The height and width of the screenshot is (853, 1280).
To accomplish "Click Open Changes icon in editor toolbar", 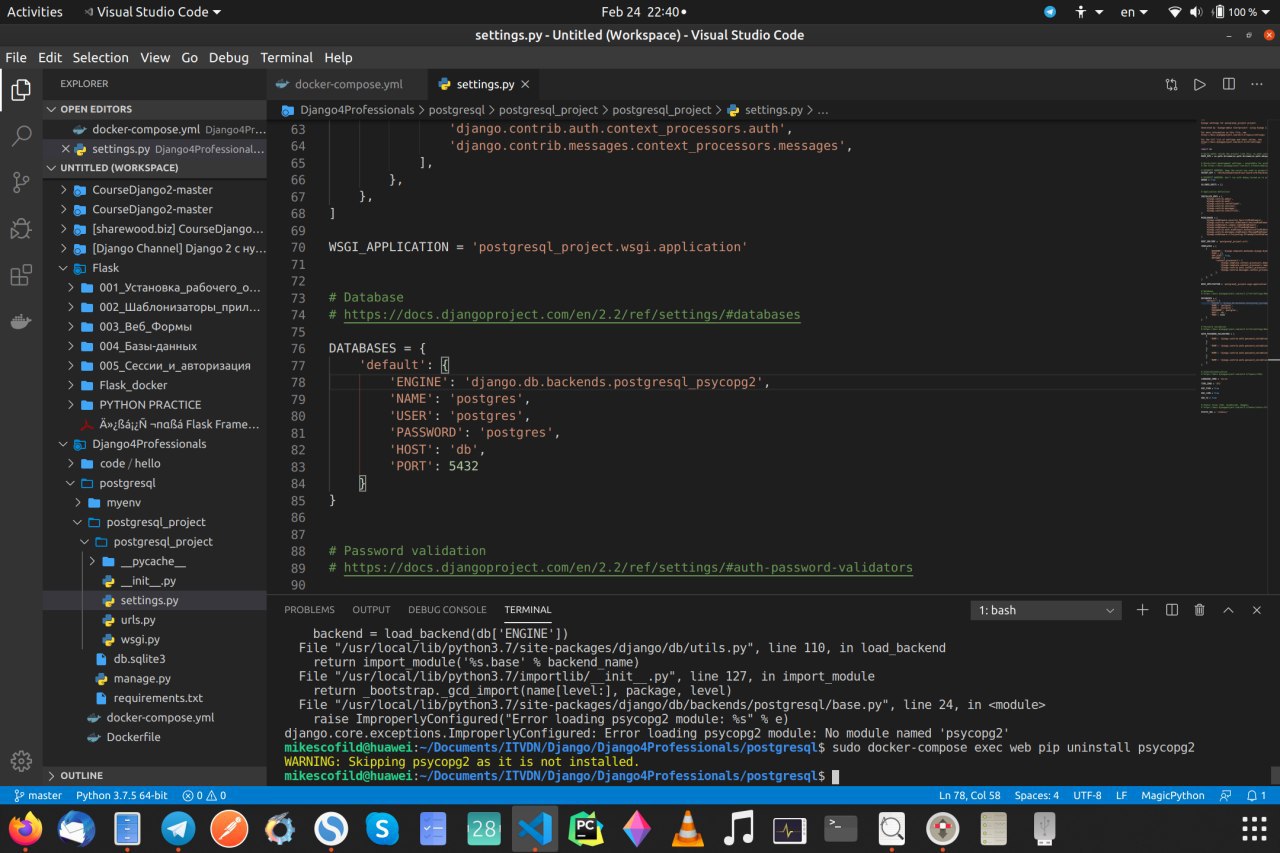I will click(x=1171, y=85).
